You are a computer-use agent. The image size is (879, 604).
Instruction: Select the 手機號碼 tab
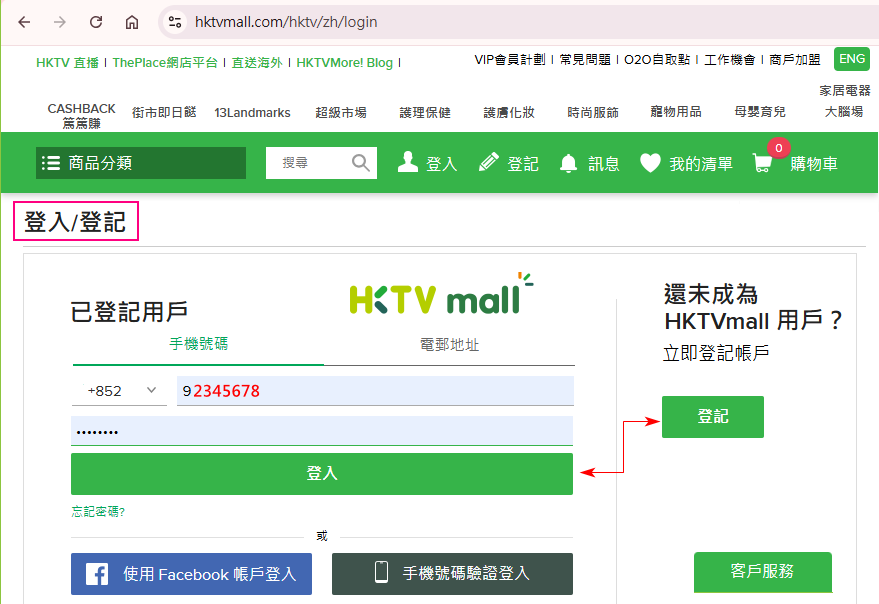198,344
